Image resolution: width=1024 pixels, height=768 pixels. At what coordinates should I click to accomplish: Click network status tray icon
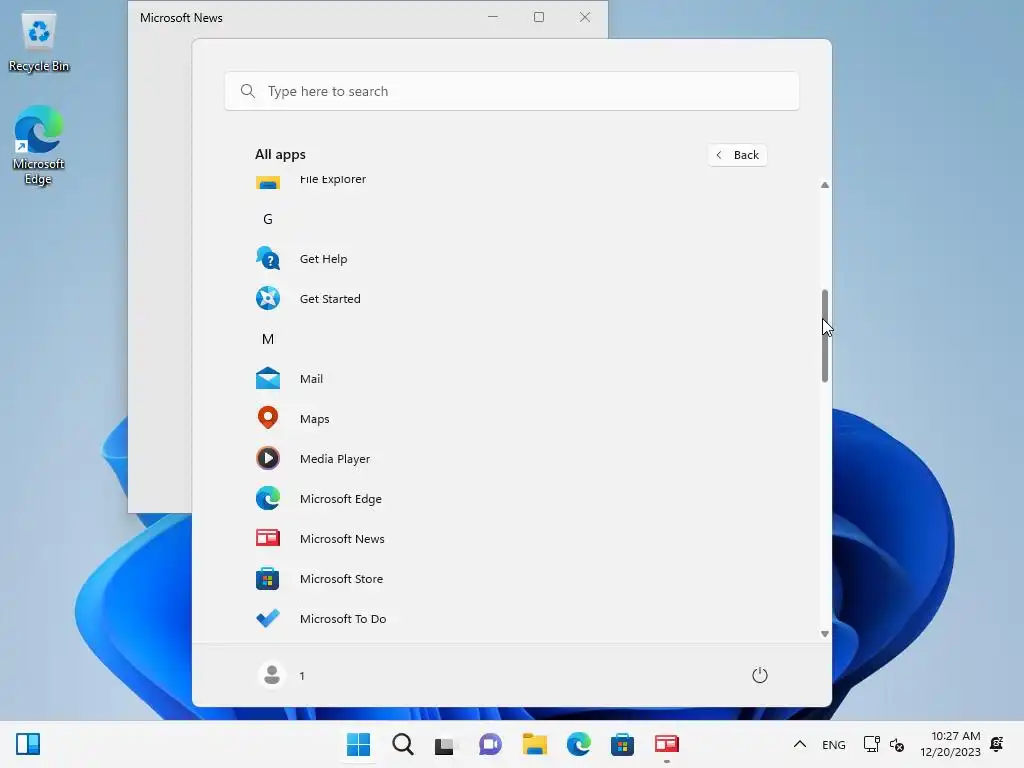(871, 744)
